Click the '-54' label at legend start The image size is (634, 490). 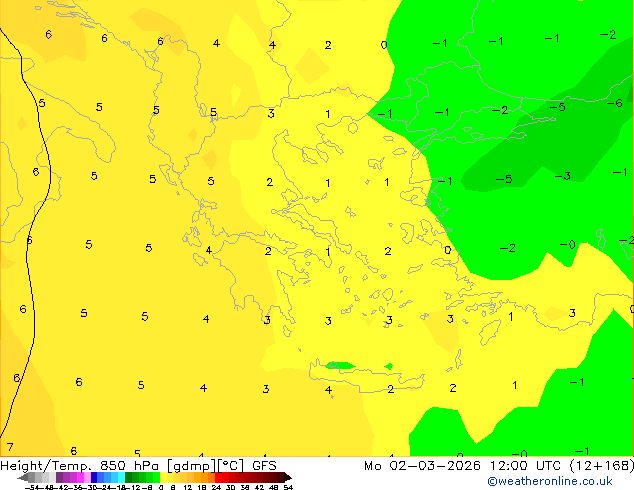(32, 487)
